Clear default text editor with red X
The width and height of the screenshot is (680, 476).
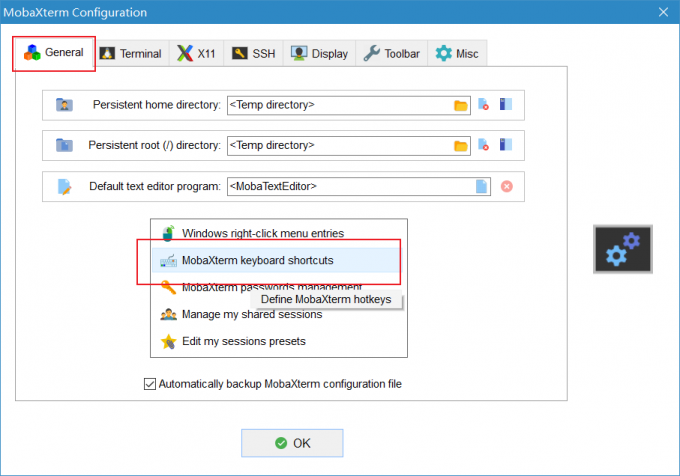click(x=507, y=186)
